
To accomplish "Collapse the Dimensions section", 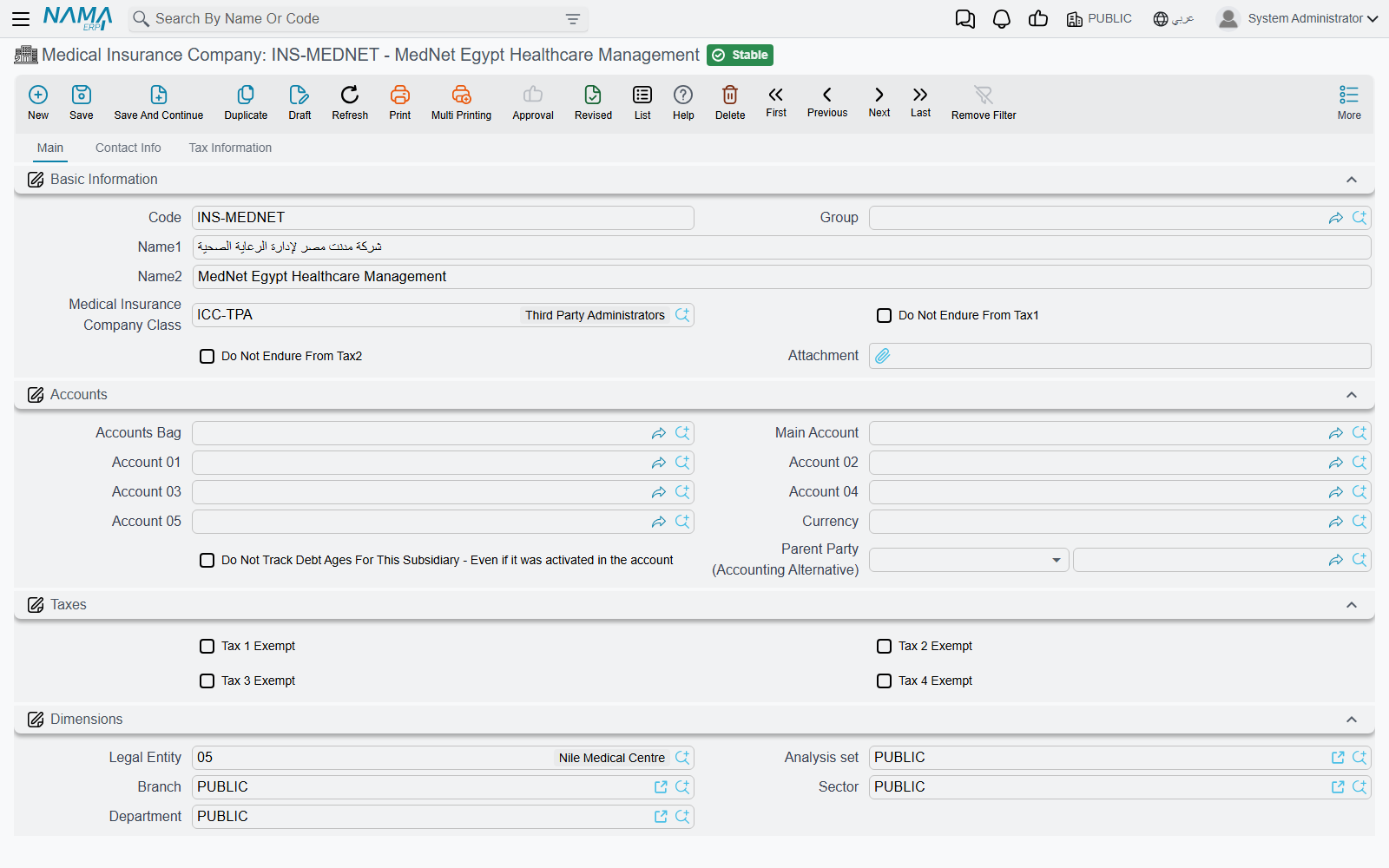I will [x=1352, y=720].
